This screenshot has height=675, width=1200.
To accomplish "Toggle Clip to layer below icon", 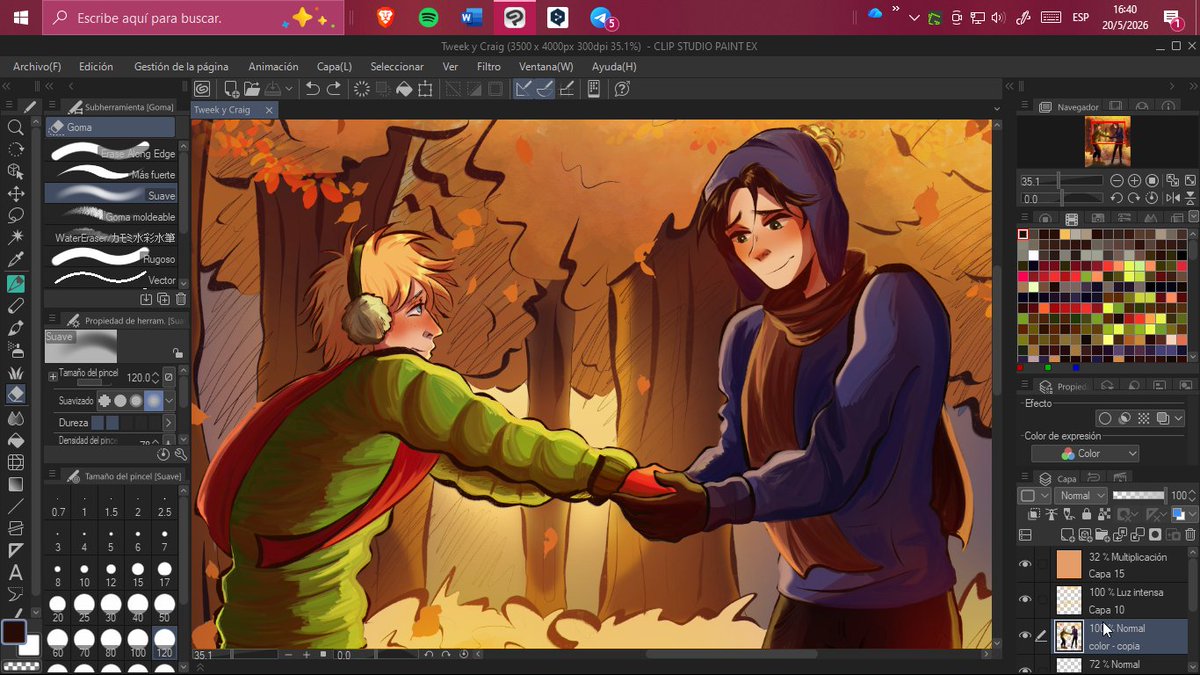I will (x=1033, y=515).
